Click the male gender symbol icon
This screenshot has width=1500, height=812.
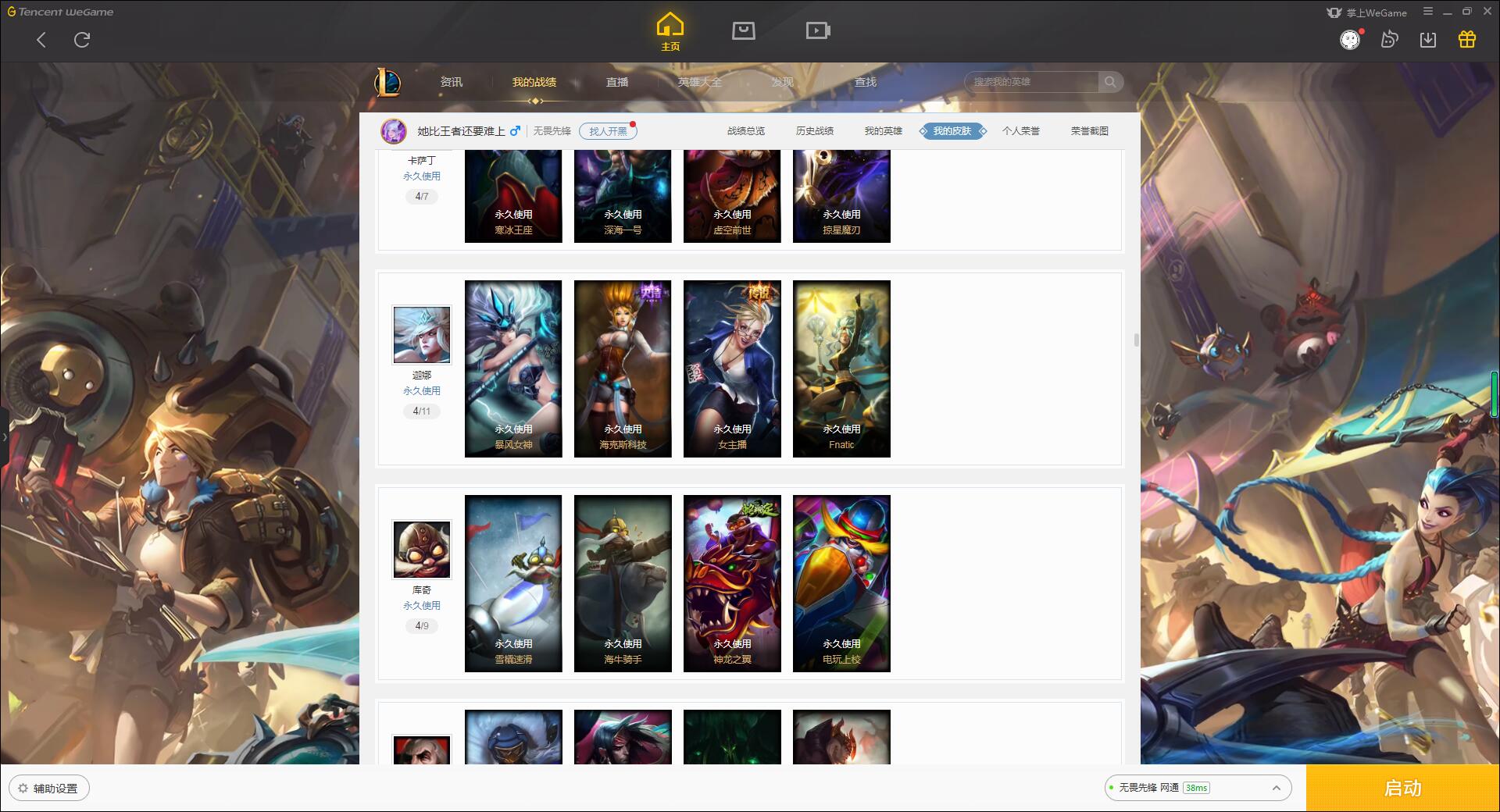point(515,131)
